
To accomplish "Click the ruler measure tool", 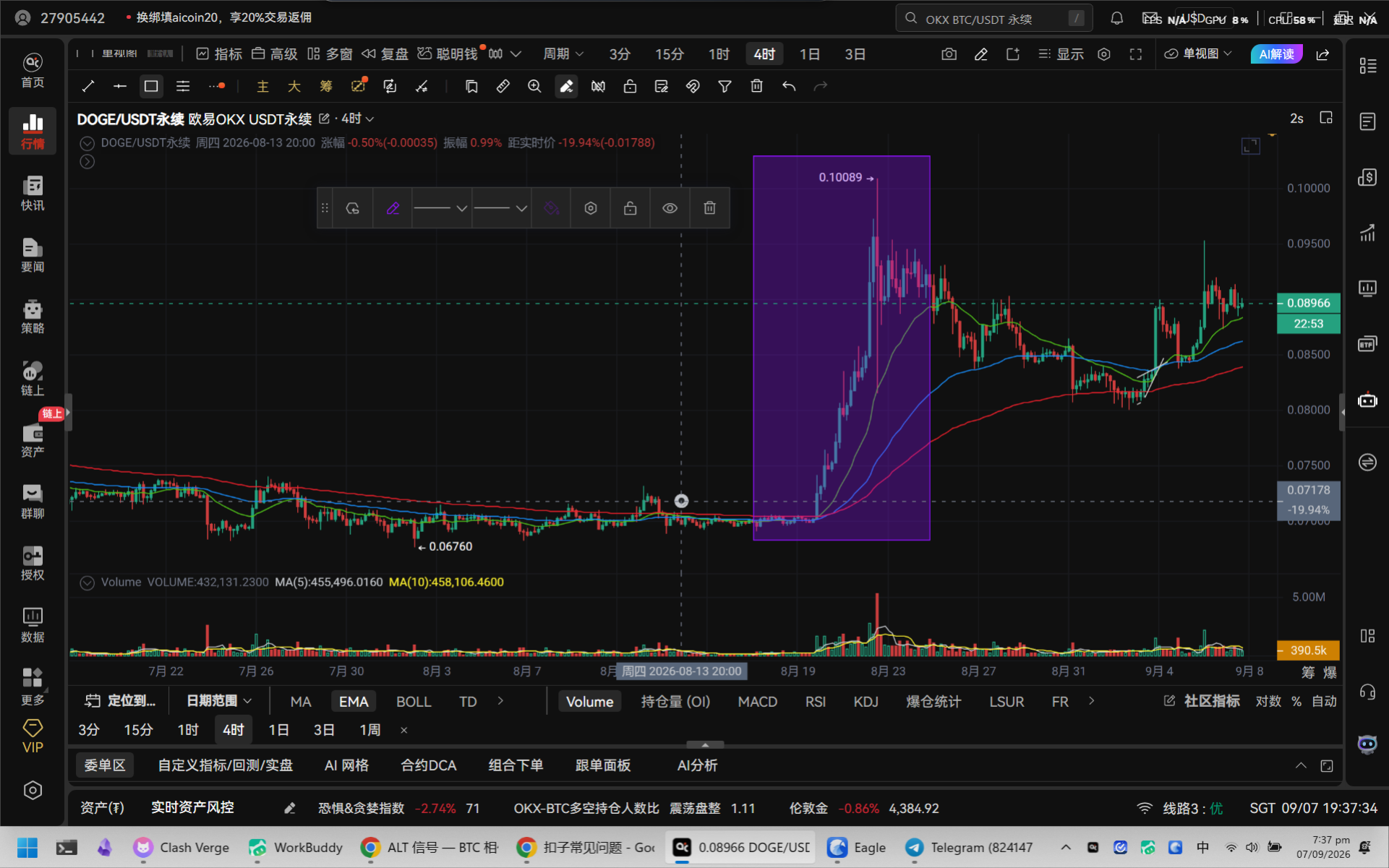I will [x=503, y=87].
